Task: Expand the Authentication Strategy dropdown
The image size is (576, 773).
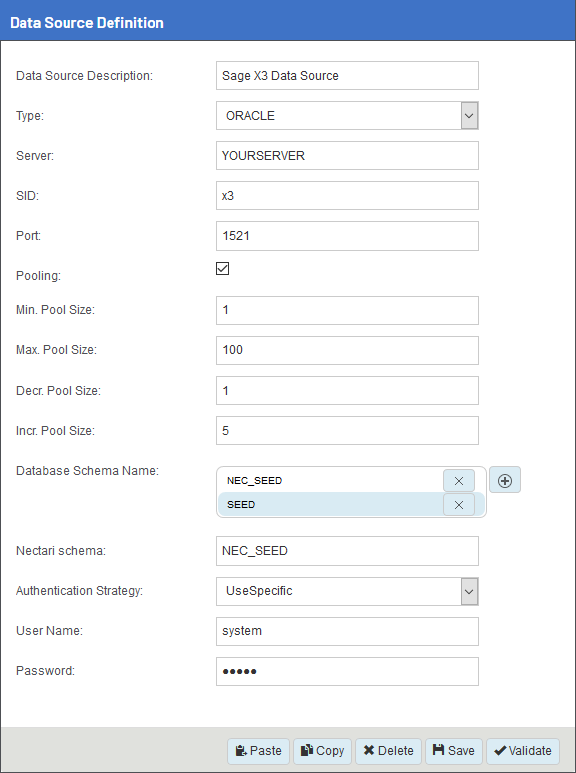Action: pyautogui.click(x=347, y=591)
